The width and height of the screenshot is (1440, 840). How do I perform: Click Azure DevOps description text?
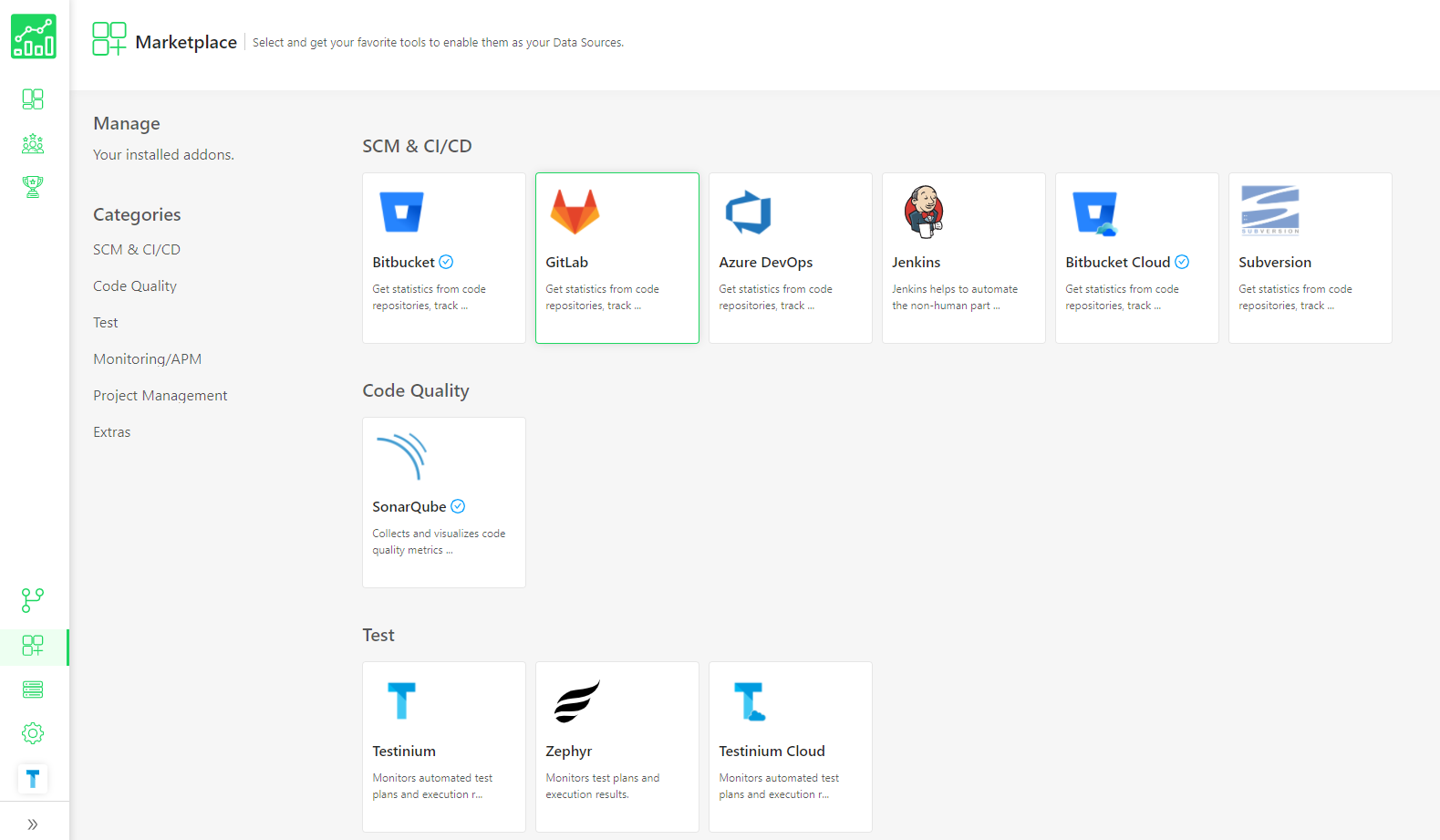pos(775,297)
